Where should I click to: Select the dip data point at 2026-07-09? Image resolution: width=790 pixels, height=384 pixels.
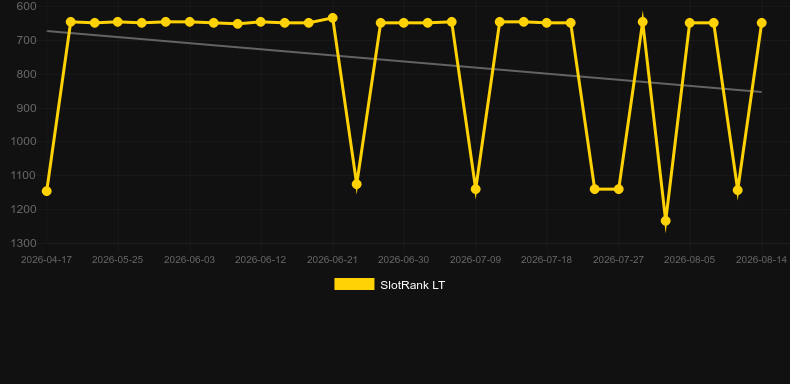(476, 189)
